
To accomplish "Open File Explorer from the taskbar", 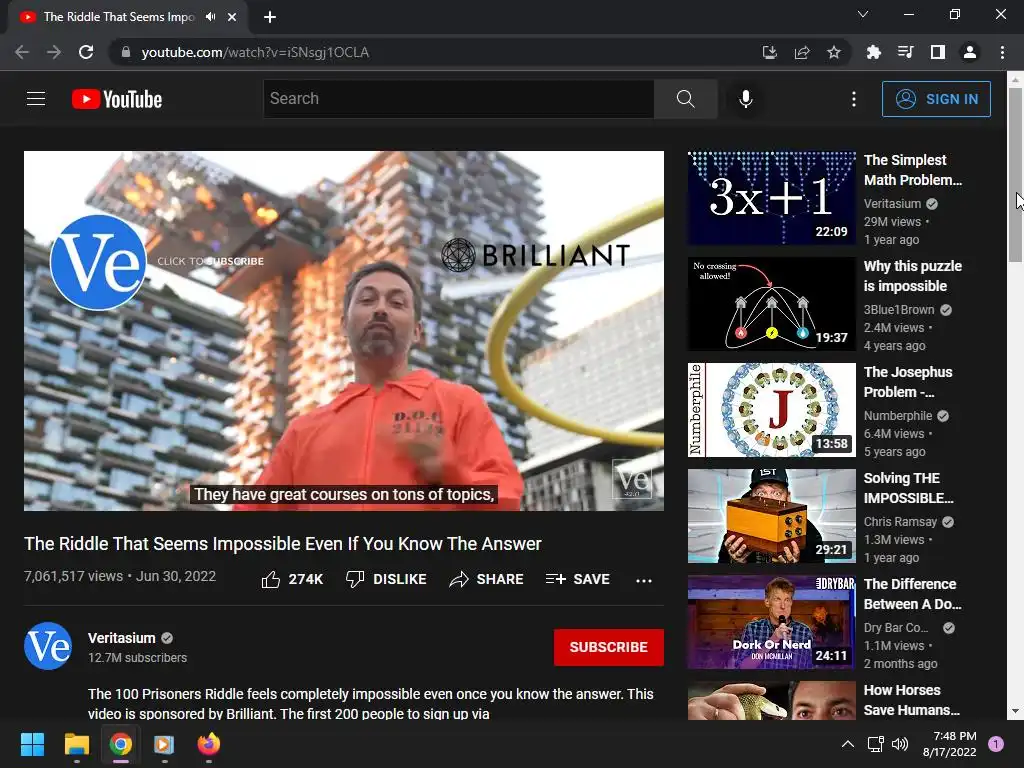I will pos(76,744).
